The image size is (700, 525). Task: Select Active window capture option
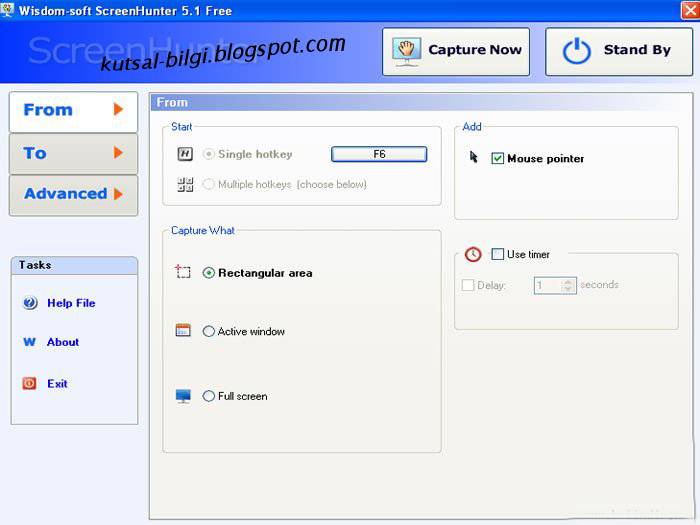208,331
